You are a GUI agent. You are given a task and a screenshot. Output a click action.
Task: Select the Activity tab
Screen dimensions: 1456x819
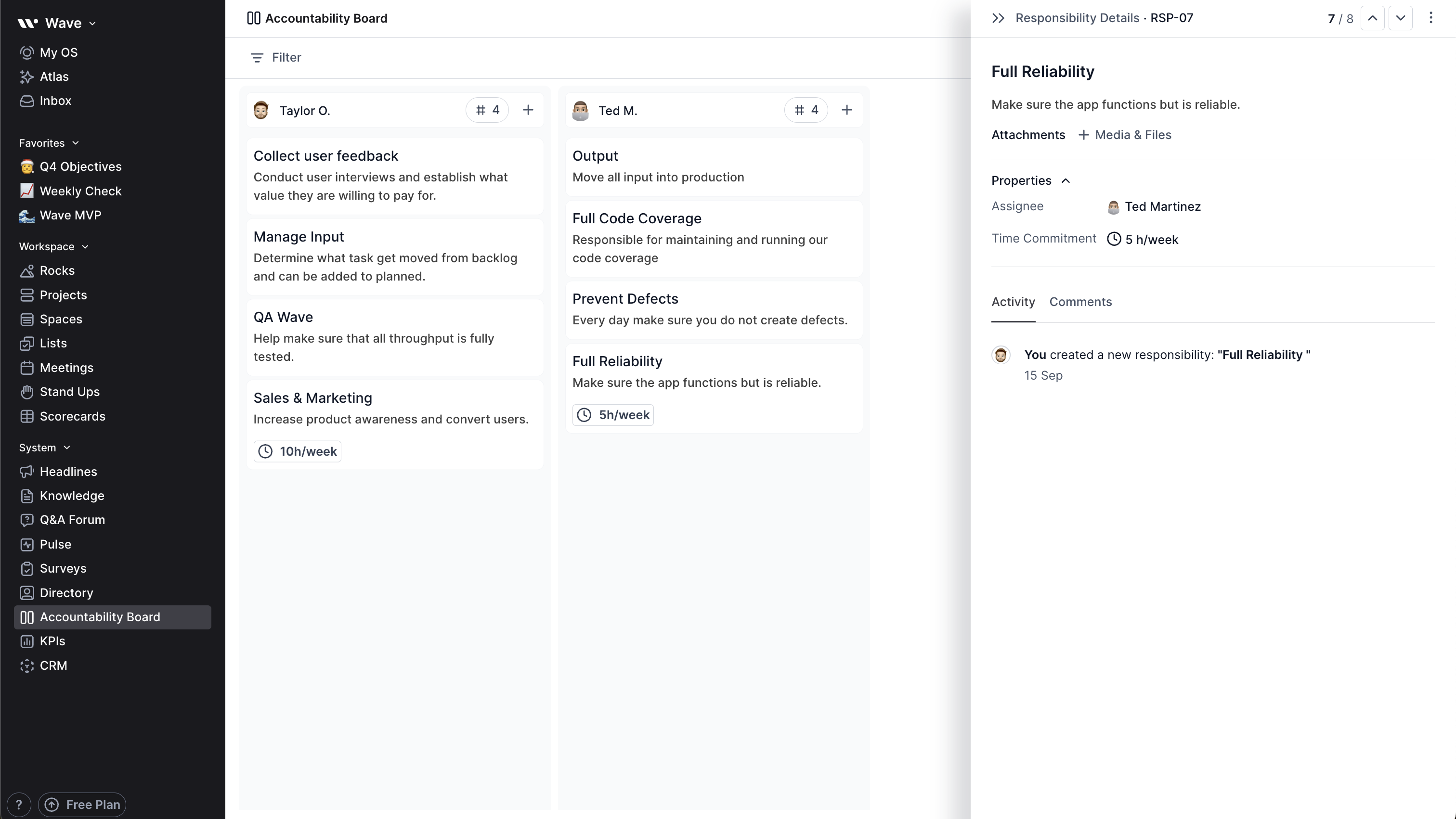pos(1013,302)
